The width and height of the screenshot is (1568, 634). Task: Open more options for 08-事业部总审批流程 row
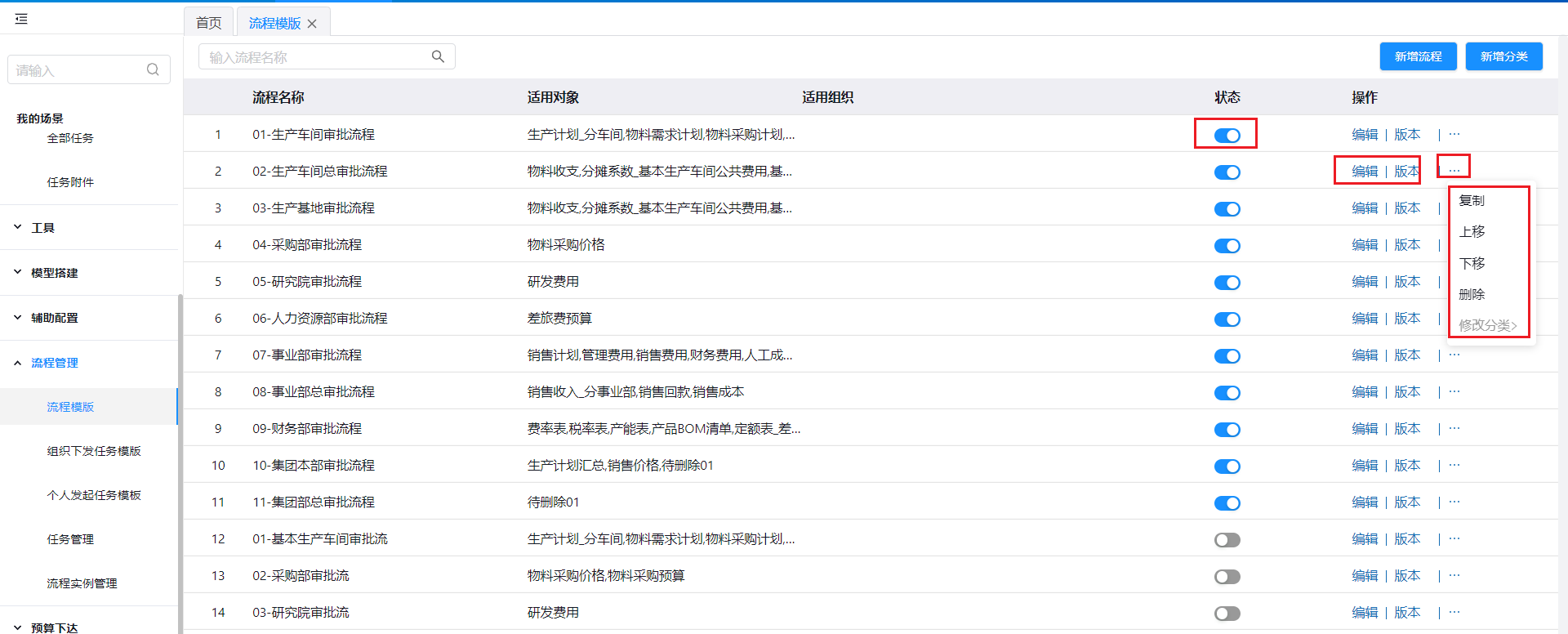pyautogui.click(x=1454, y=391)
